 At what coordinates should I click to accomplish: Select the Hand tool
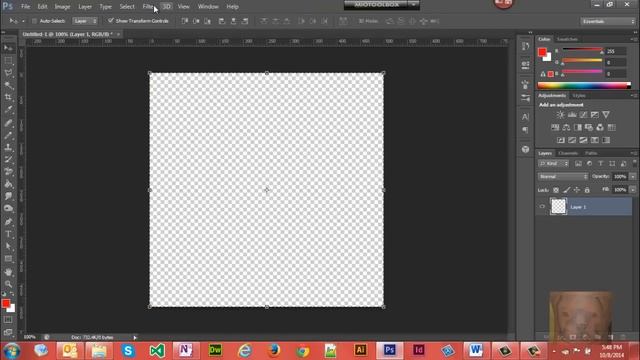8,272
